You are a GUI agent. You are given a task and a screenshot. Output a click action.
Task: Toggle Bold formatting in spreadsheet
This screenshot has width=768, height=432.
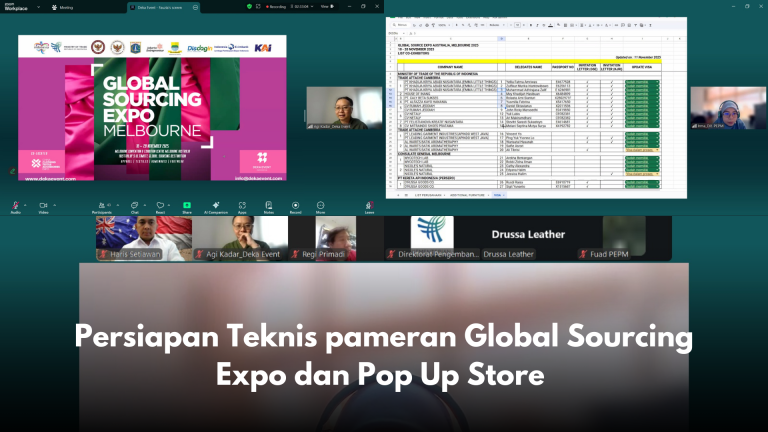coord(531,25)
